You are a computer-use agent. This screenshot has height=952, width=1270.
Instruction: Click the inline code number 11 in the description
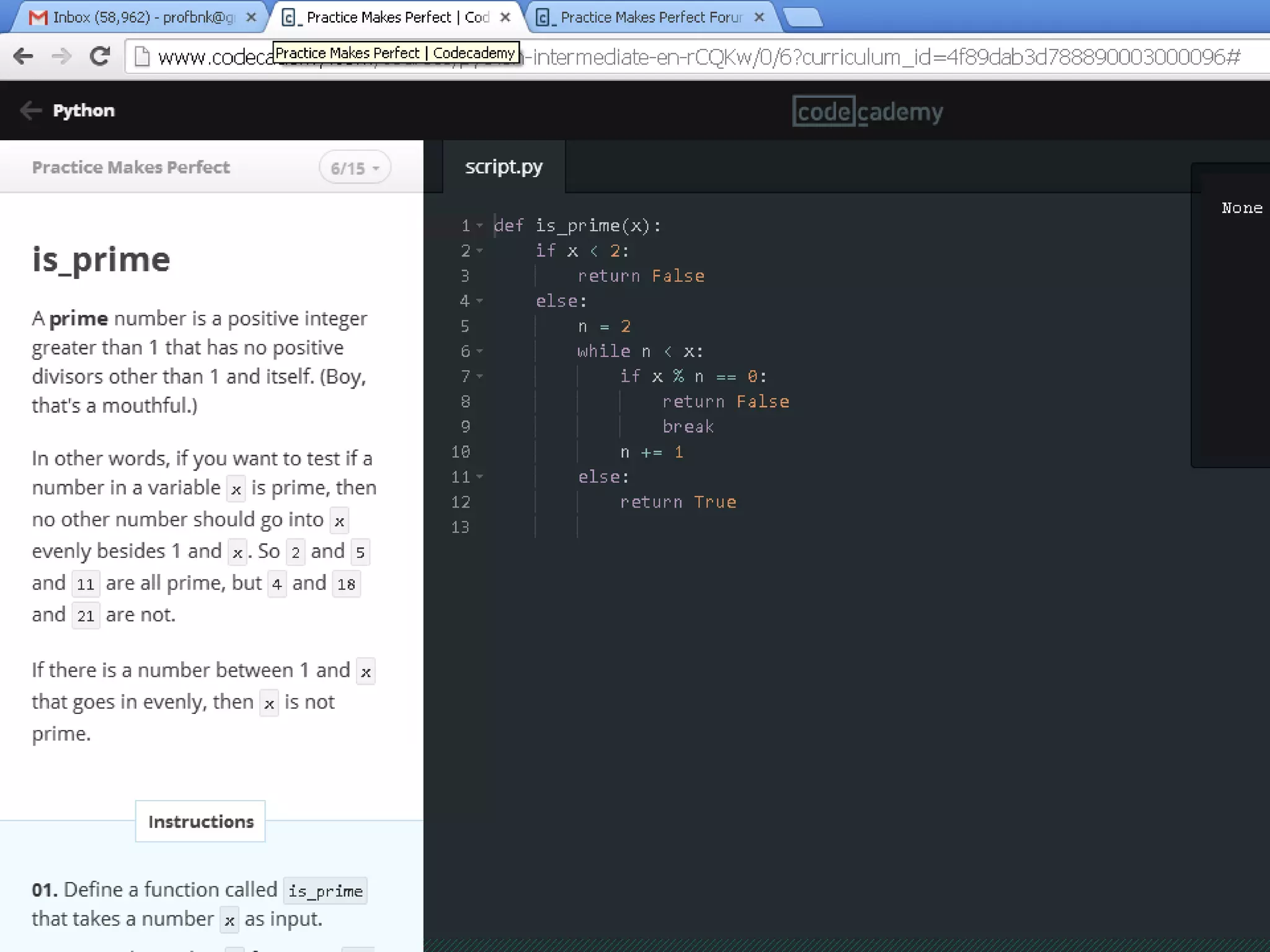pos(86,584)
